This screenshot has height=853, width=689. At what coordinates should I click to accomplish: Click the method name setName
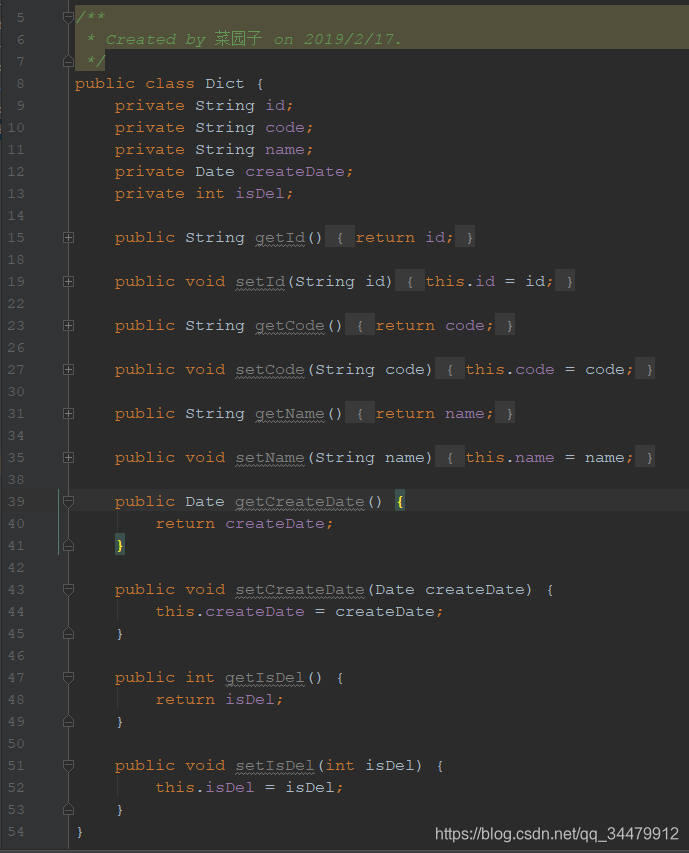click(x=270, y=458)
